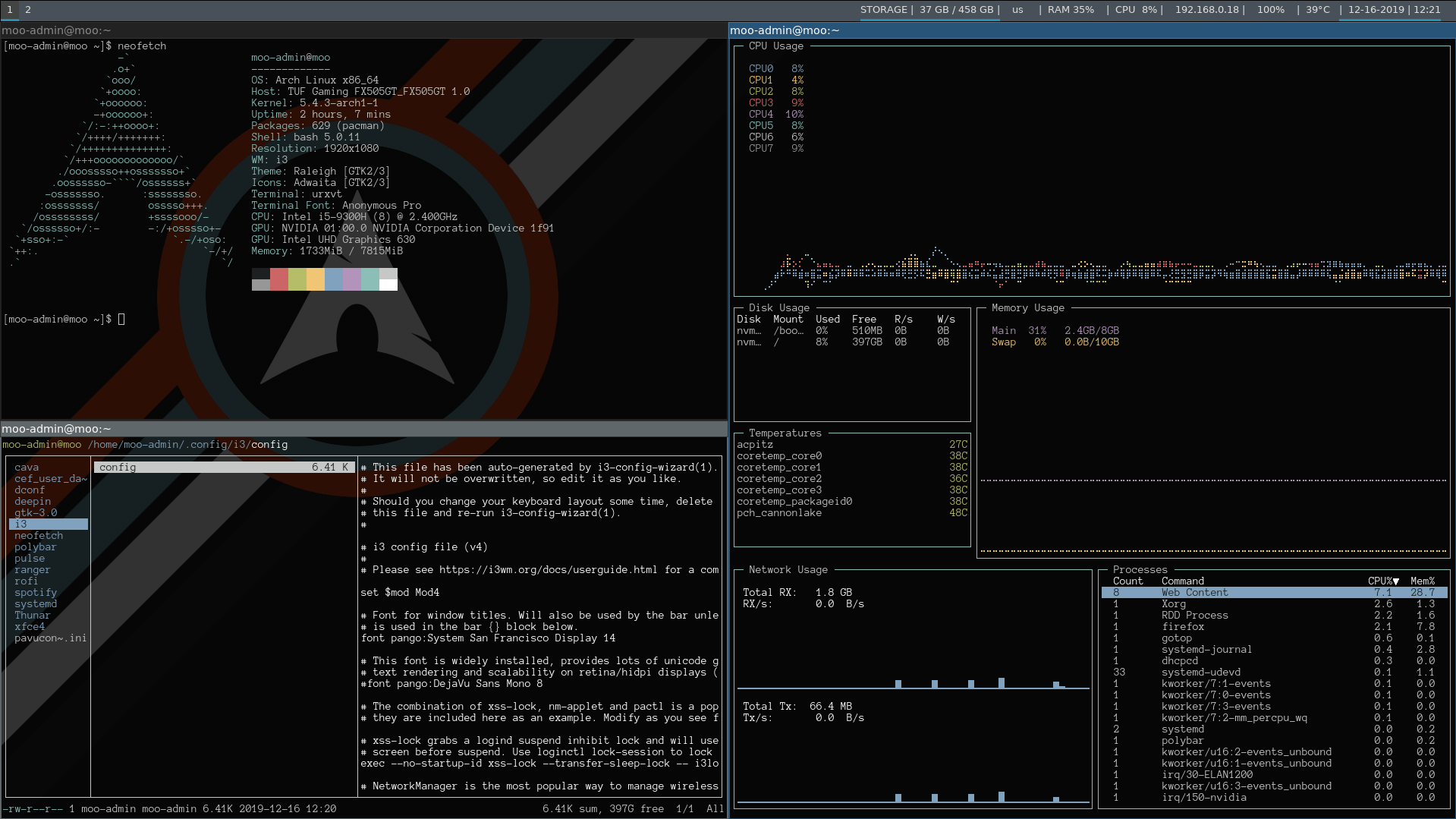Click the CPU7 legend label in CPU Usage

[x=761, y=149]
